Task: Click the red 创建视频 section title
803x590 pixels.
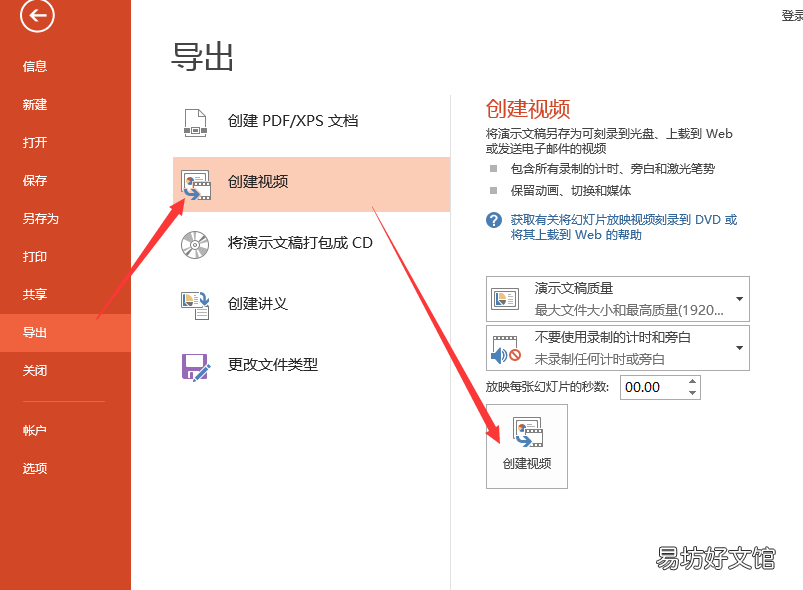Action: pyautogui.click(x=528, y=109)
